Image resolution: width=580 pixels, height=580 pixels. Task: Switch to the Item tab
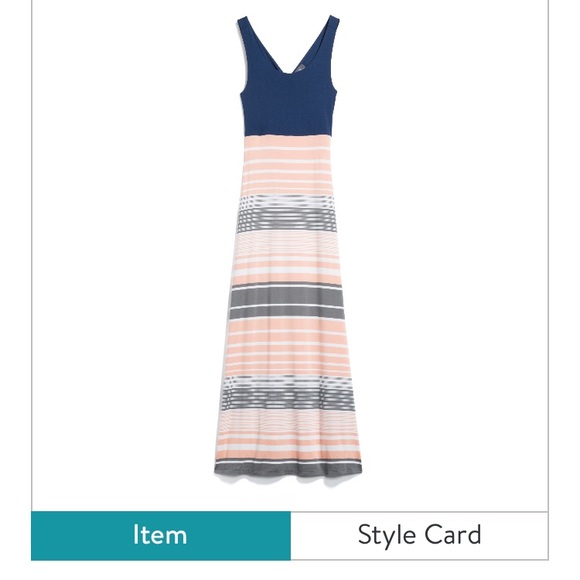click(x=161, y=536)
